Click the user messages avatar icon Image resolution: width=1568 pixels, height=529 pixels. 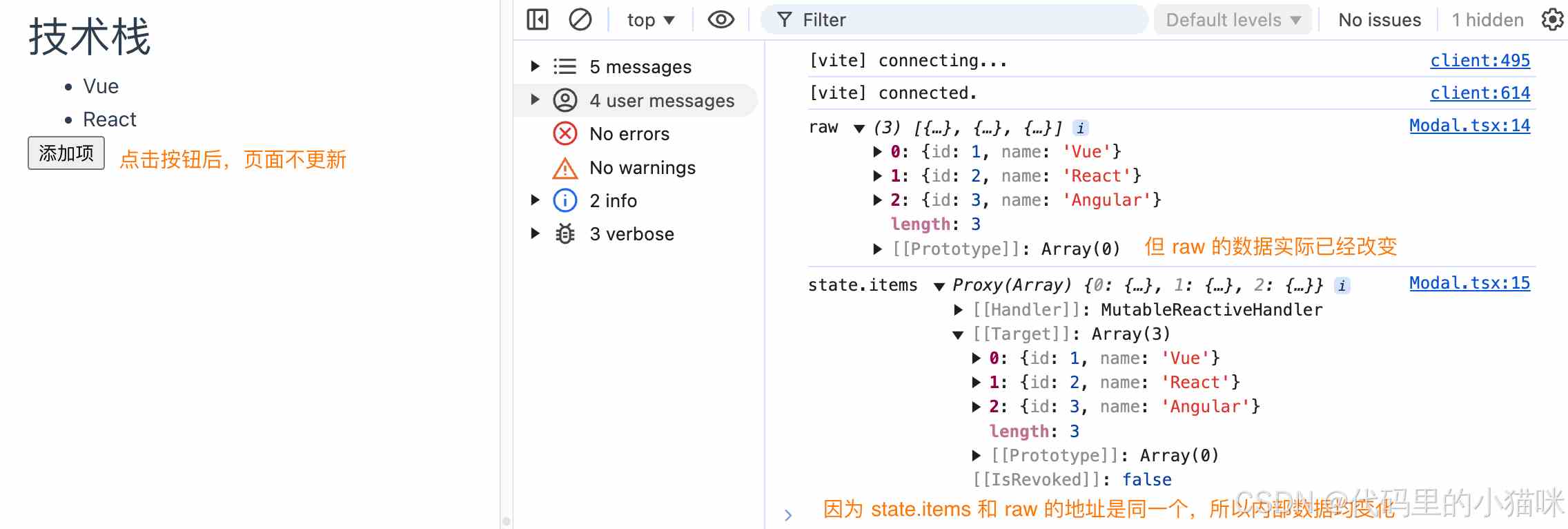pyautogui.click(x=565, y=100)
